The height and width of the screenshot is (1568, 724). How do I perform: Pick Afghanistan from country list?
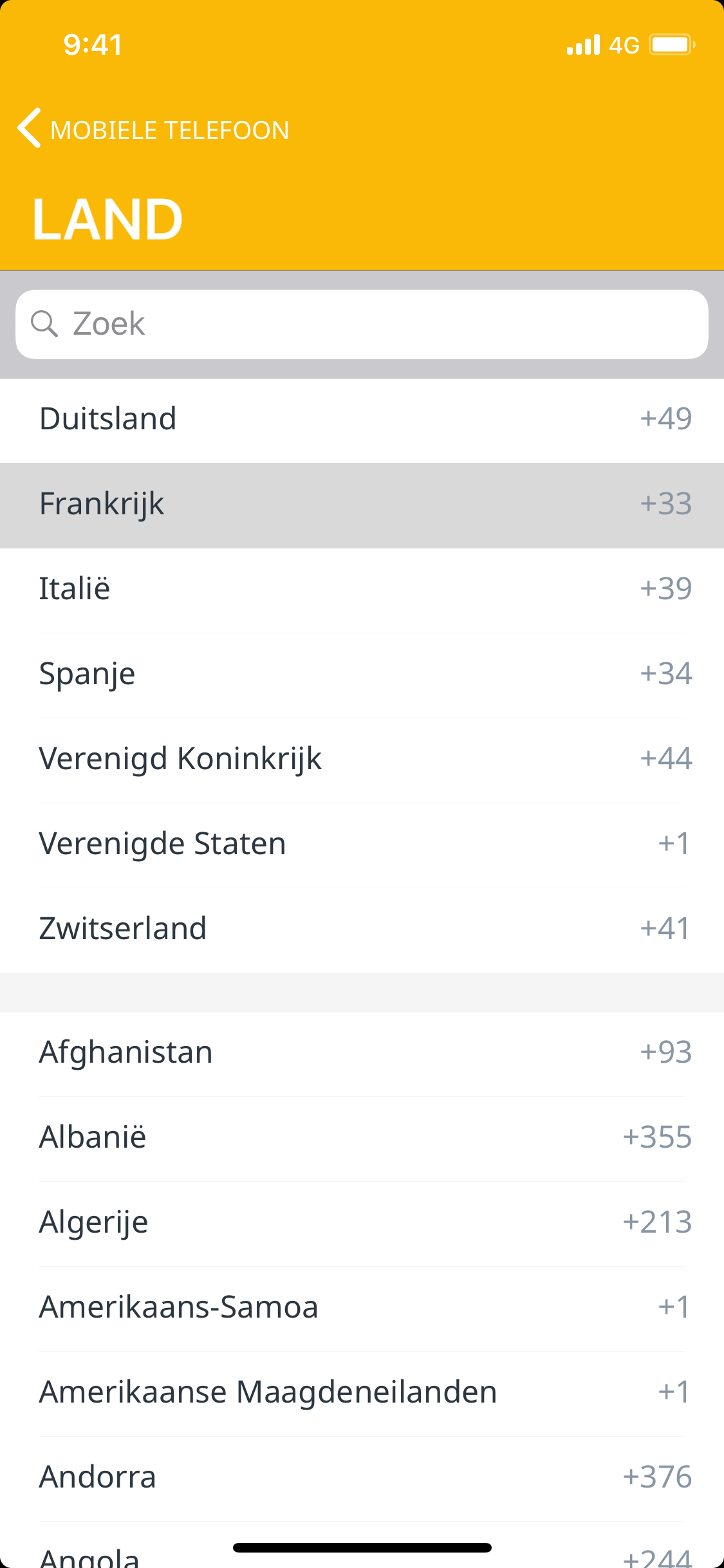[x=362, y=1052]
